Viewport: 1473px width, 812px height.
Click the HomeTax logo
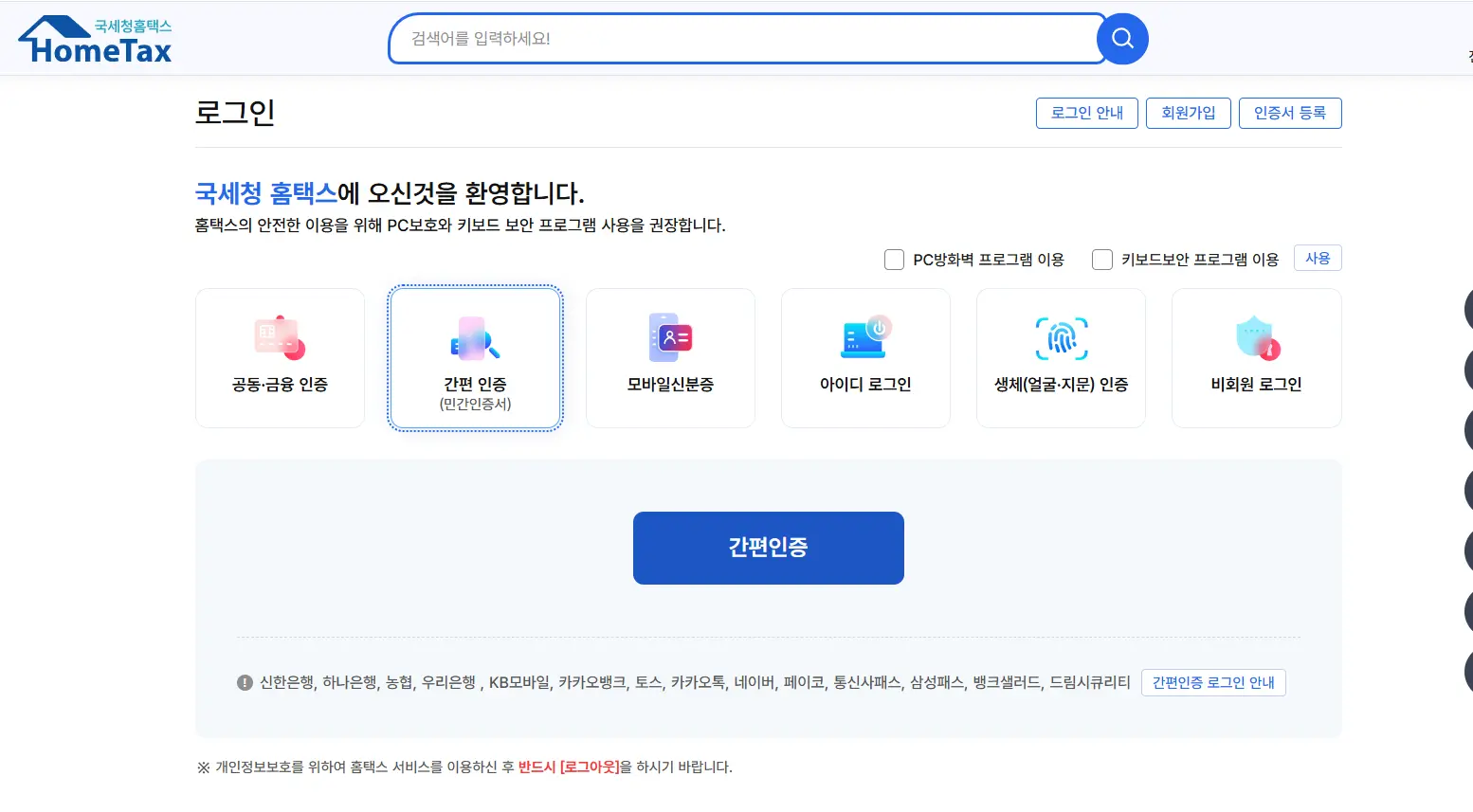pos(95,40)
